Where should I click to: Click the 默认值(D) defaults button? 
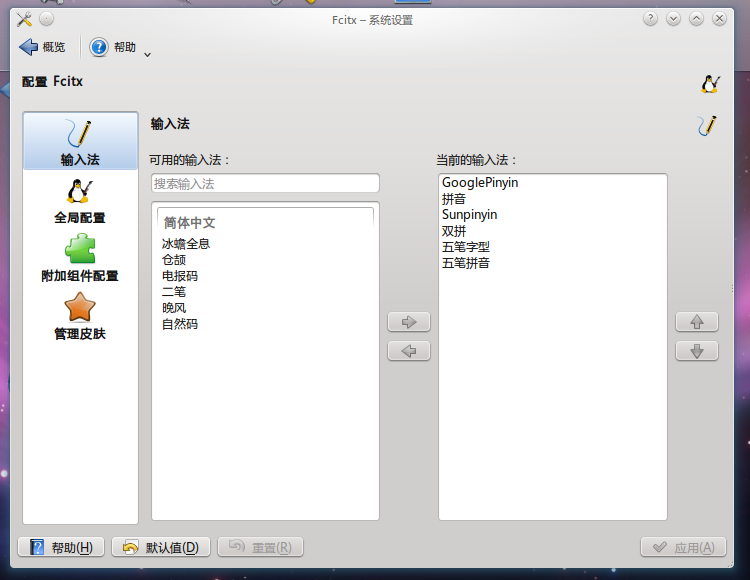point(161,547)
